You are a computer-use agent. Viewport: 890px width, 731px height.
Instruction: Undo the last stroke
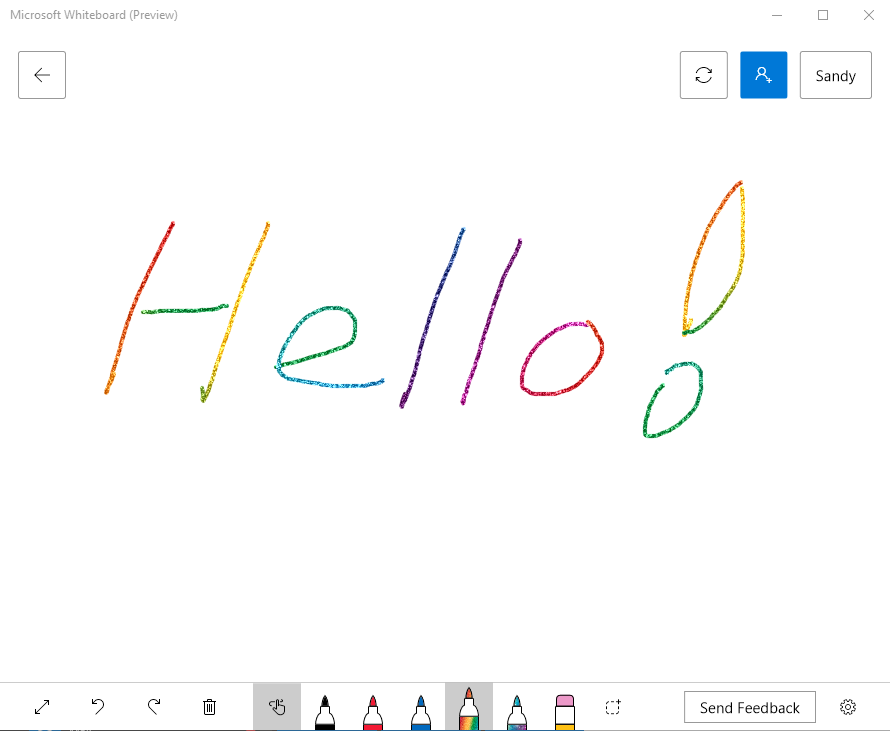coord(98,707)
